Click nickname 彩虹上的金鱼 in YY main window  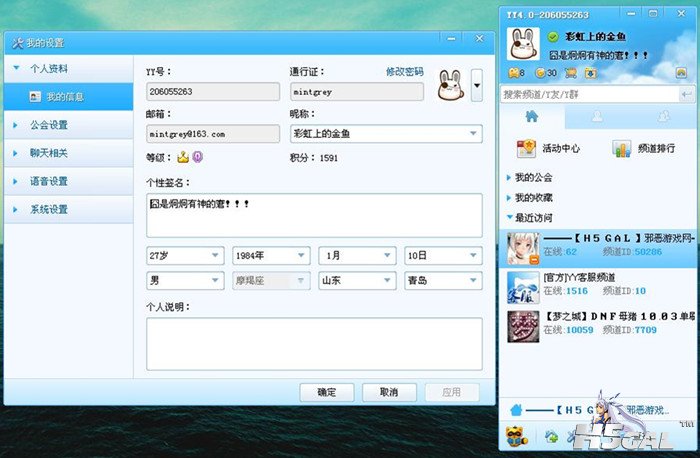(x=596, y=37)
